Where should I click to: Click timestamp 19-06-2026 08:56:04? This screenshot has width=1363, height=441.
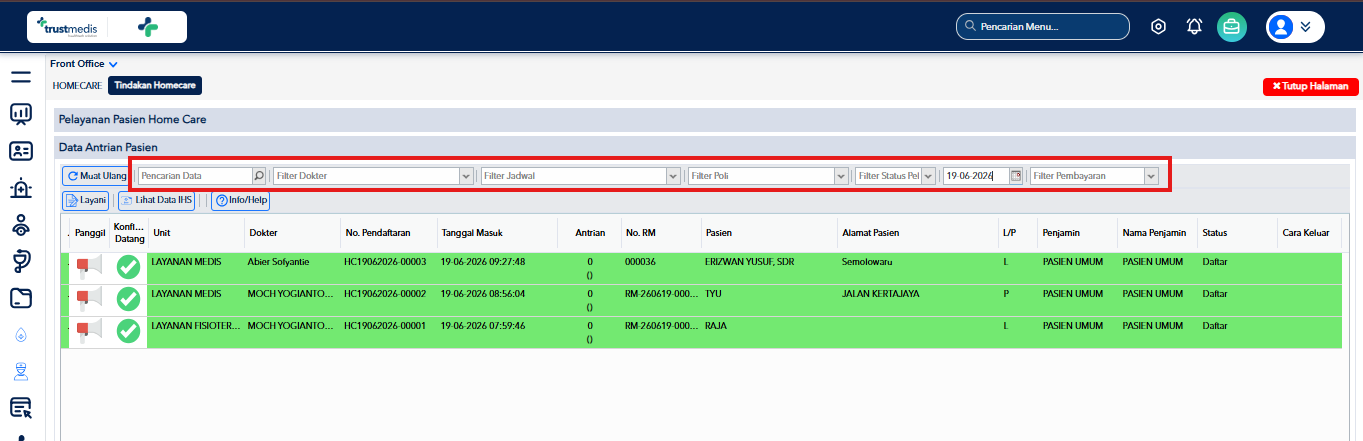coord(483,294)
